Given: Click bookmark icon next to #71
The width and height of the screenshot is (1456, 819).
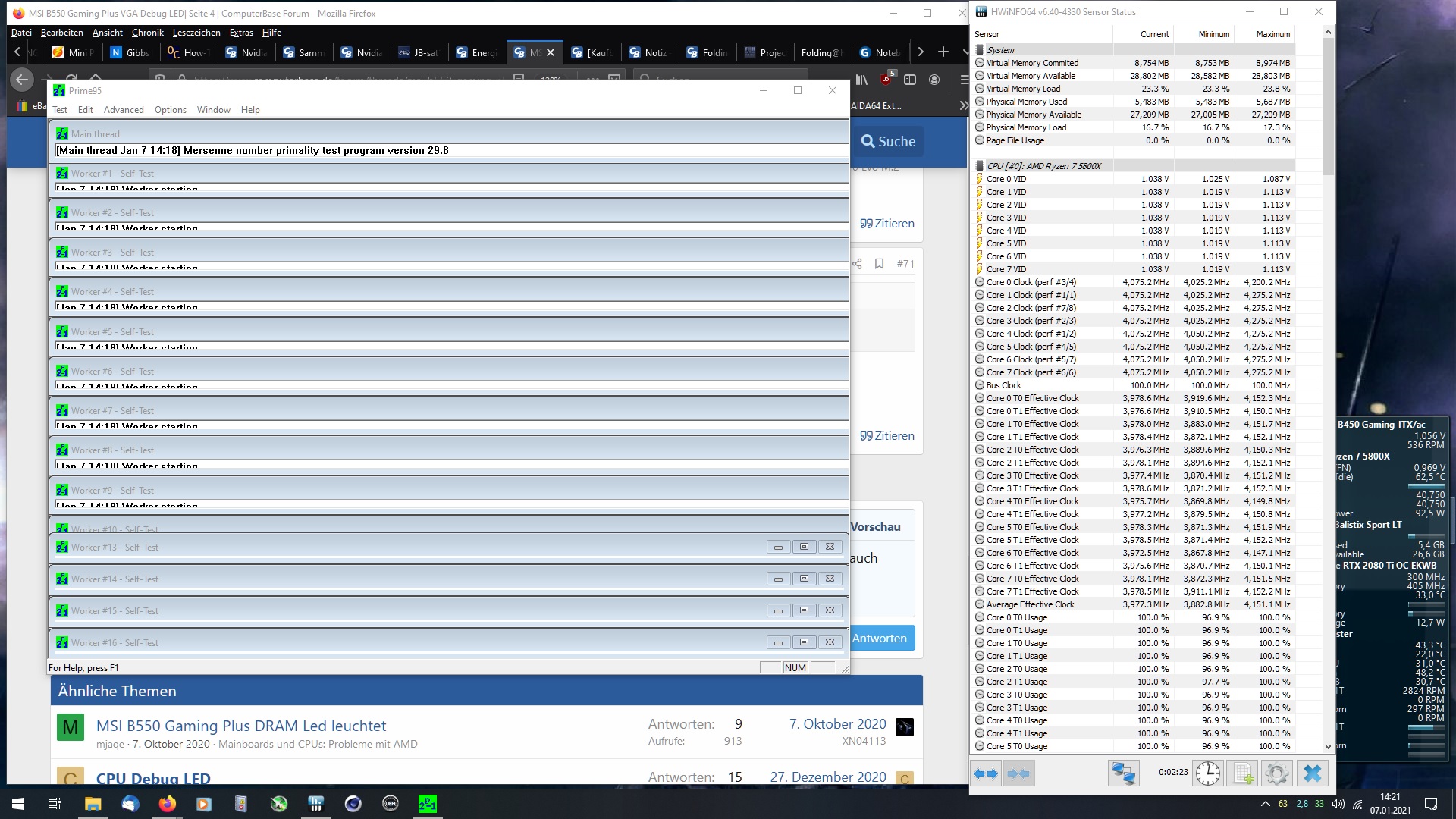Looking at the screenshot, I should click(x=879, y=264).
